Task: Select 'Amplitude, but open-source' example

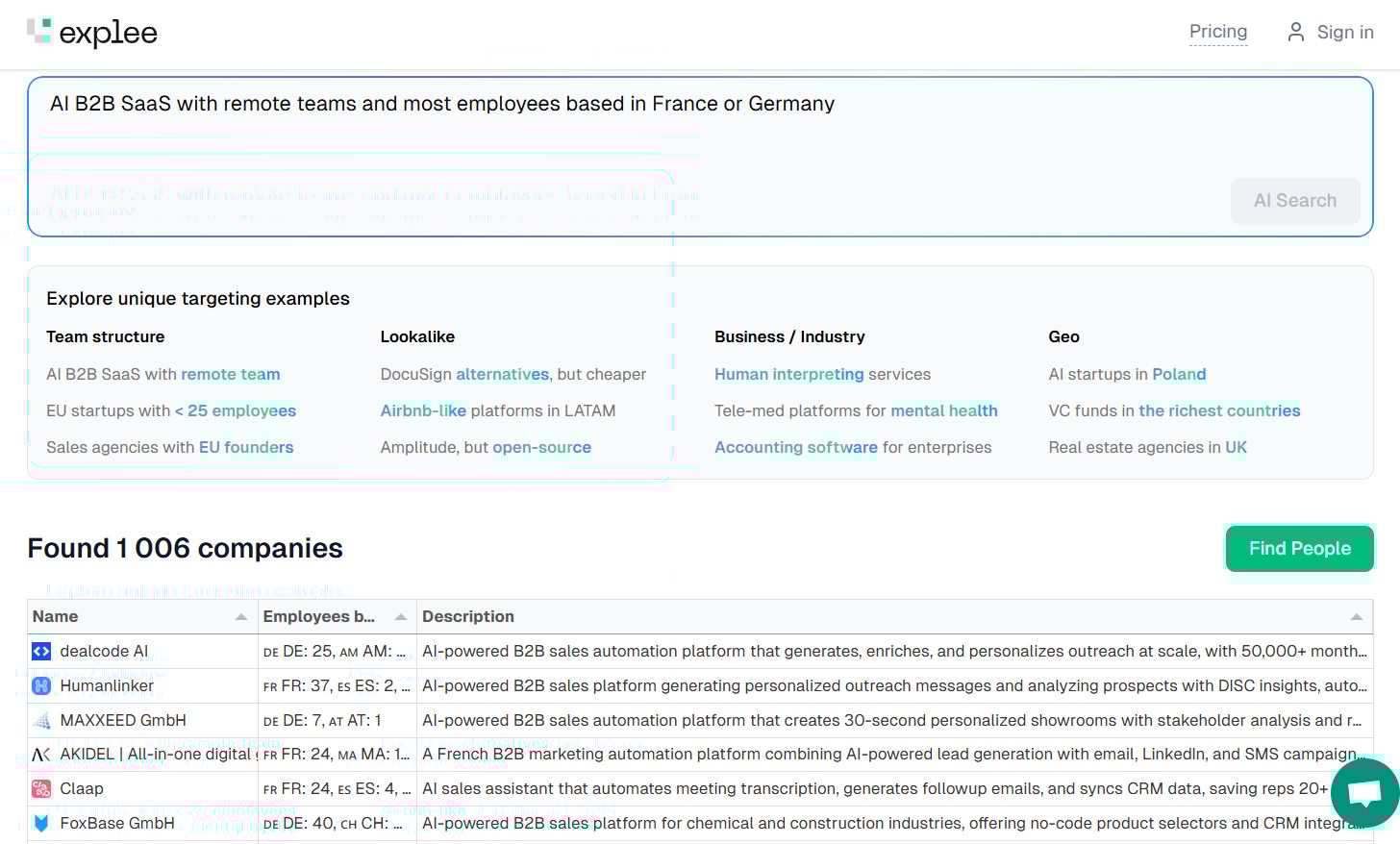Action: coord(486,447)
